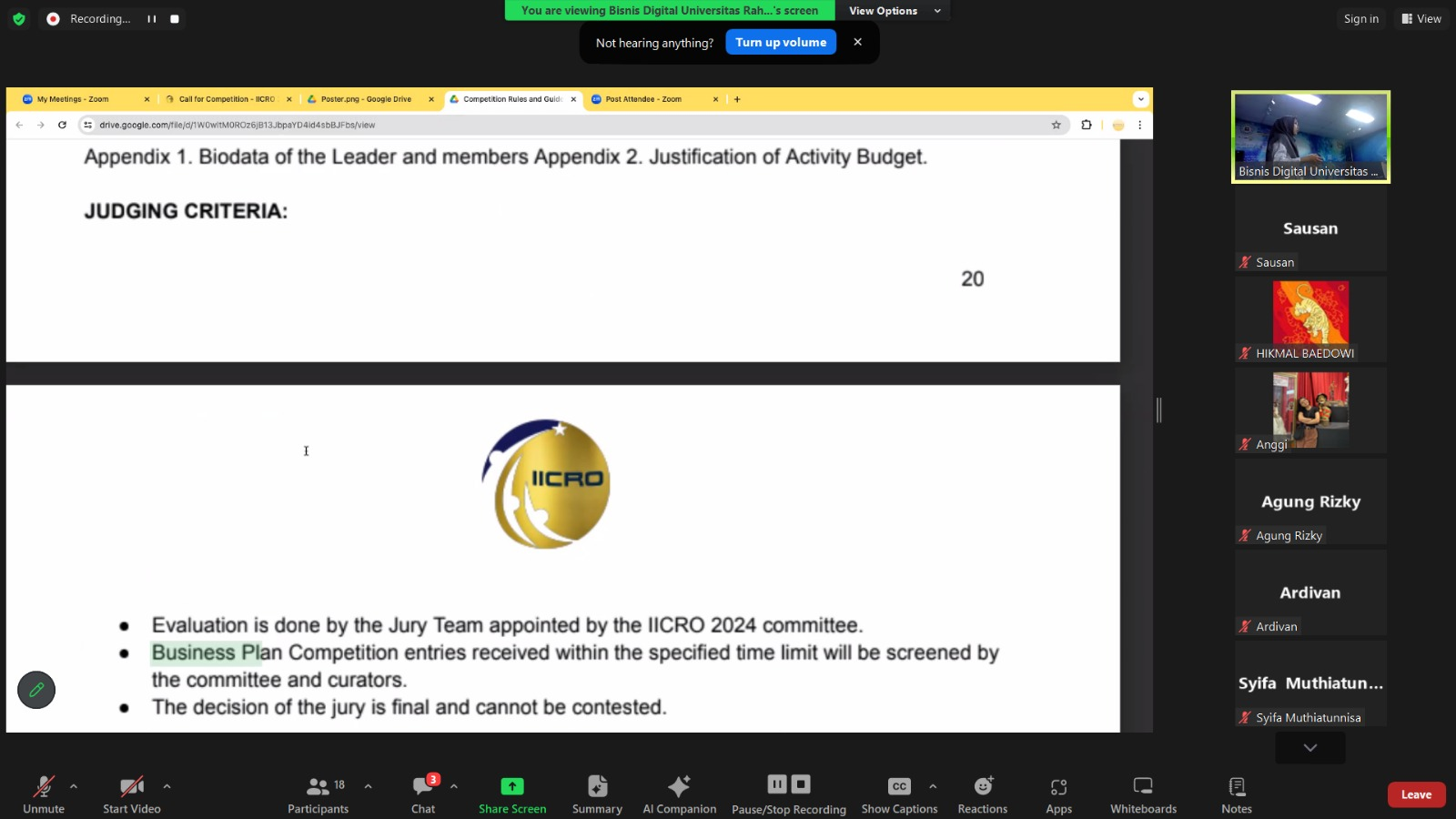This screenshot has height=819, width=1456.
Task: Dismiss the Not hearing anything notification
Action: tap(857, 42)
